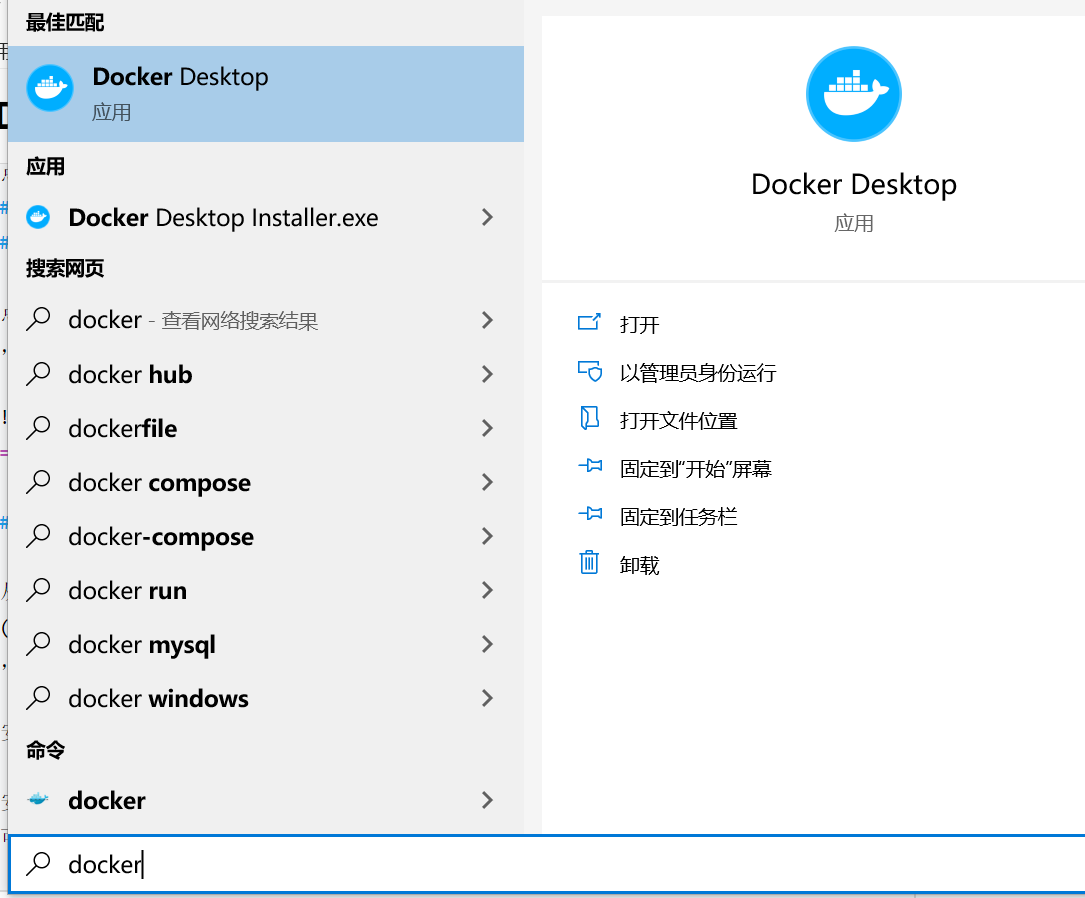The height and width of the screenshot is (898, 1085).
Task: Expand Docker Desktop Installer.exe chevron
Action: [x=487, y=217]
